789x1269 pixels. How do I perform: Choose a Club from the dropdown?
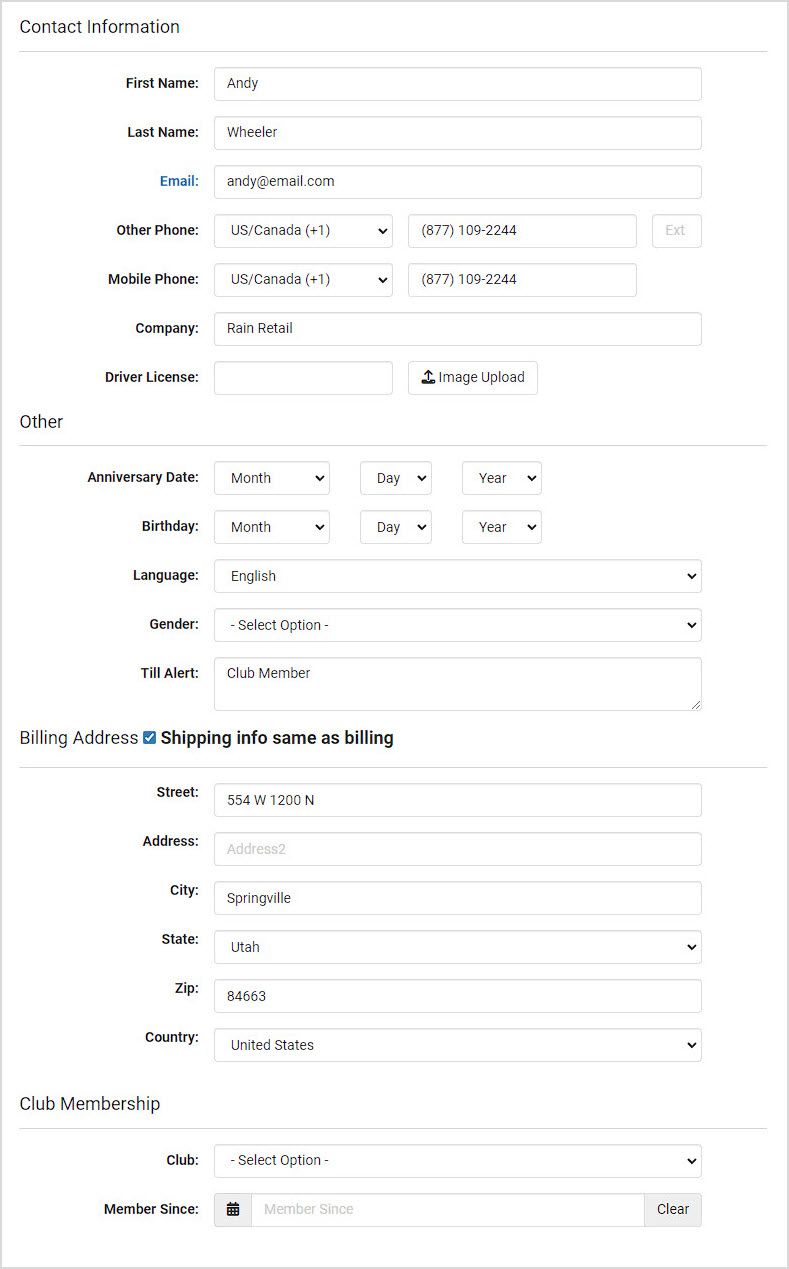coord(458,1160)
